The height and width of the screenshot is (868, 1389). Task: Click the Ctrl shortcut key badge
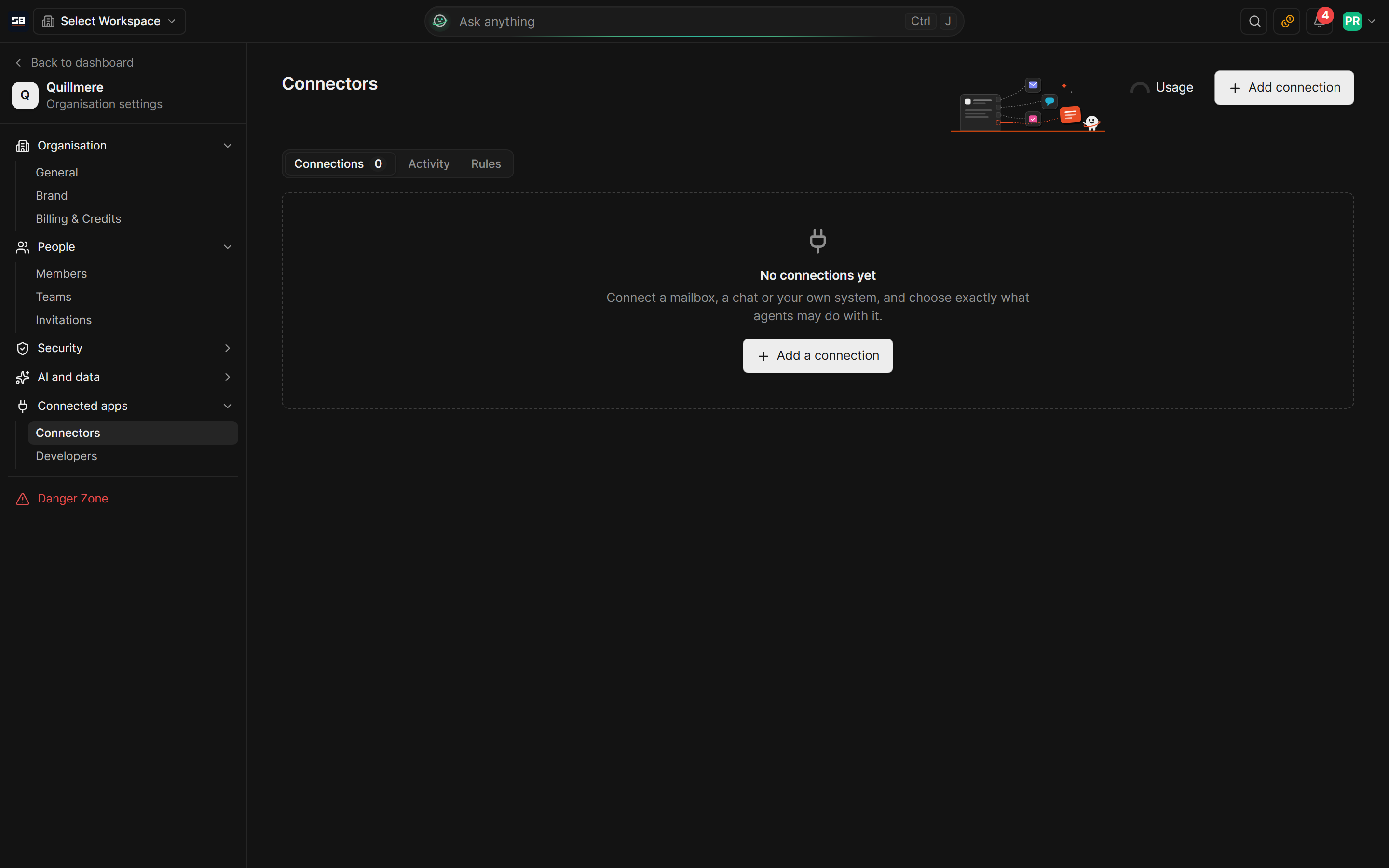tap(920, 21)
